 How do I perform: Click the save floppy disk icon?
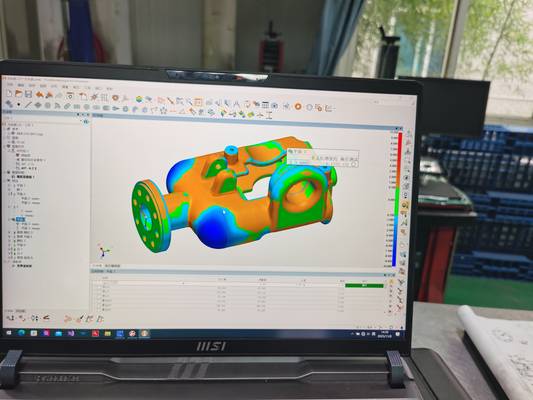[x=29, y=94]
